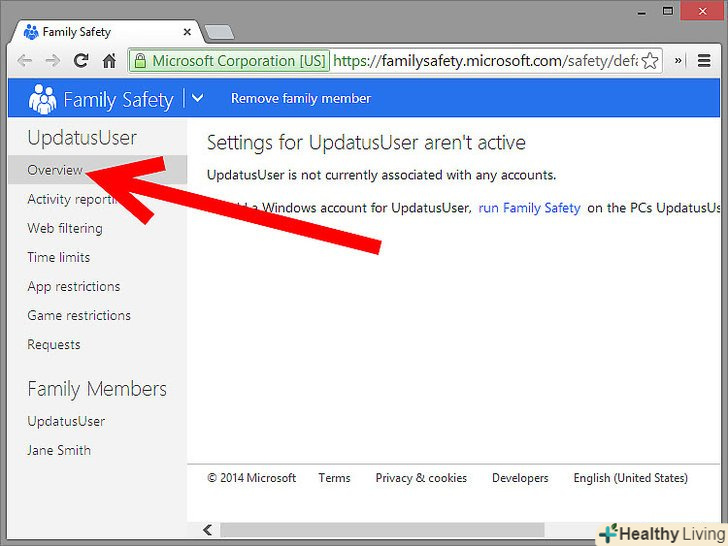Click the horizontal scrollbar left arrow
The height and width of the screenshot is (546, 728).
pyautogui.click(x=208, y=529)
